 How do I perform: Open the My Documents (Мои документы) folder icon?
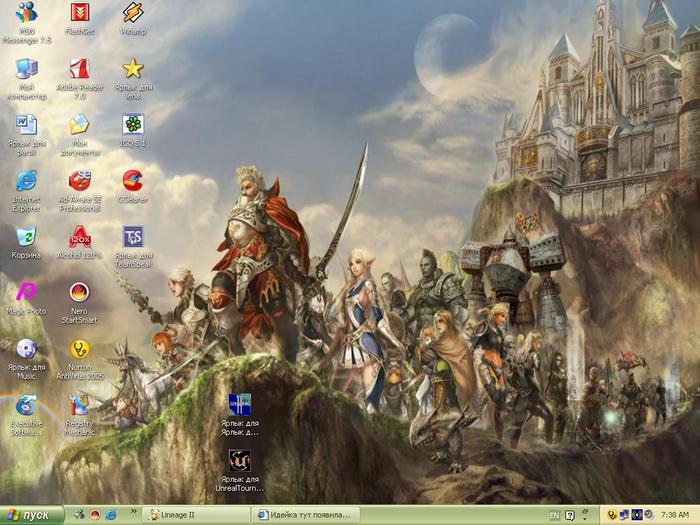point(79,125)
